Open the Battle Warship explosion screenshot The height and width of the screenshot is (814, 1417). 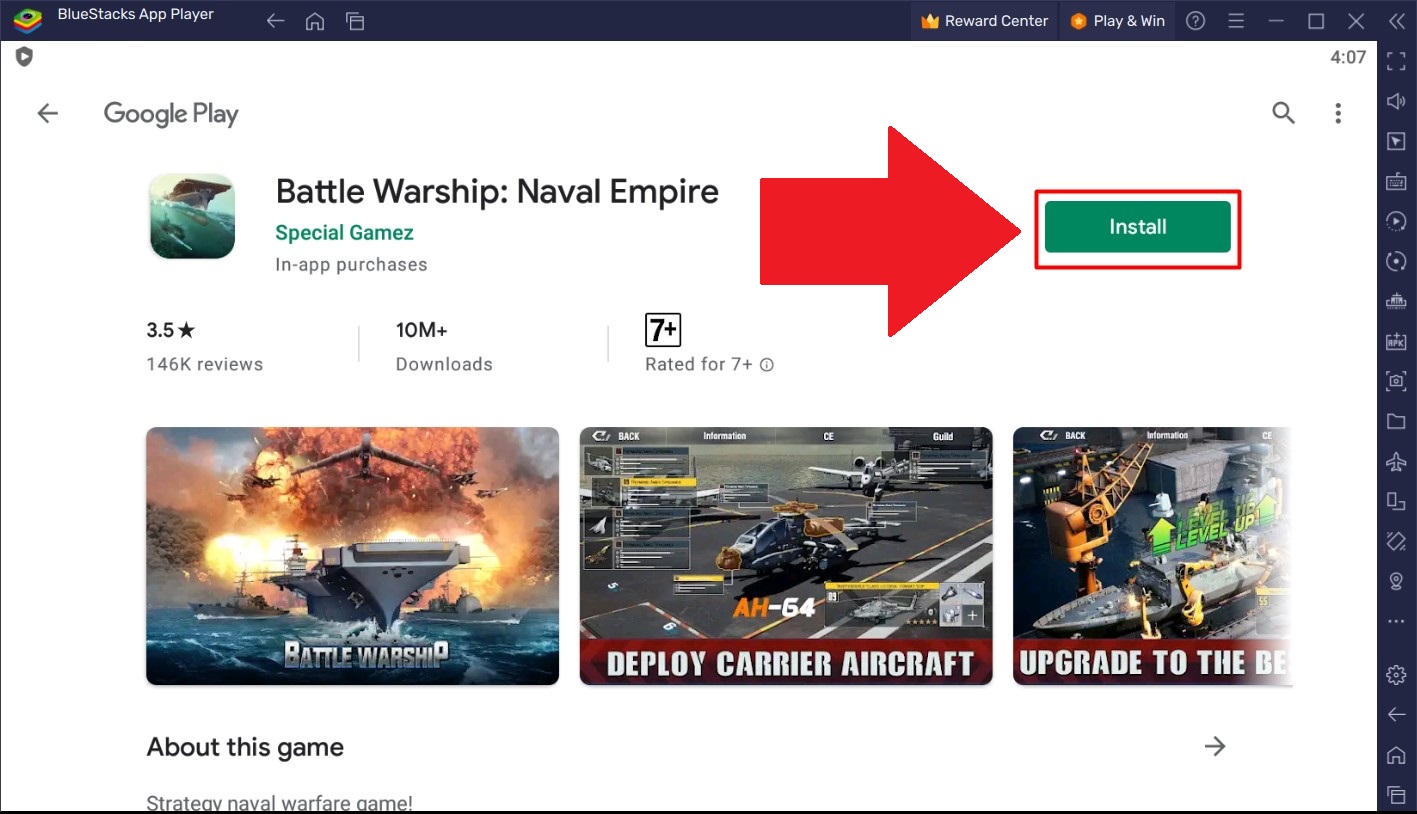[x=352, y=556]
